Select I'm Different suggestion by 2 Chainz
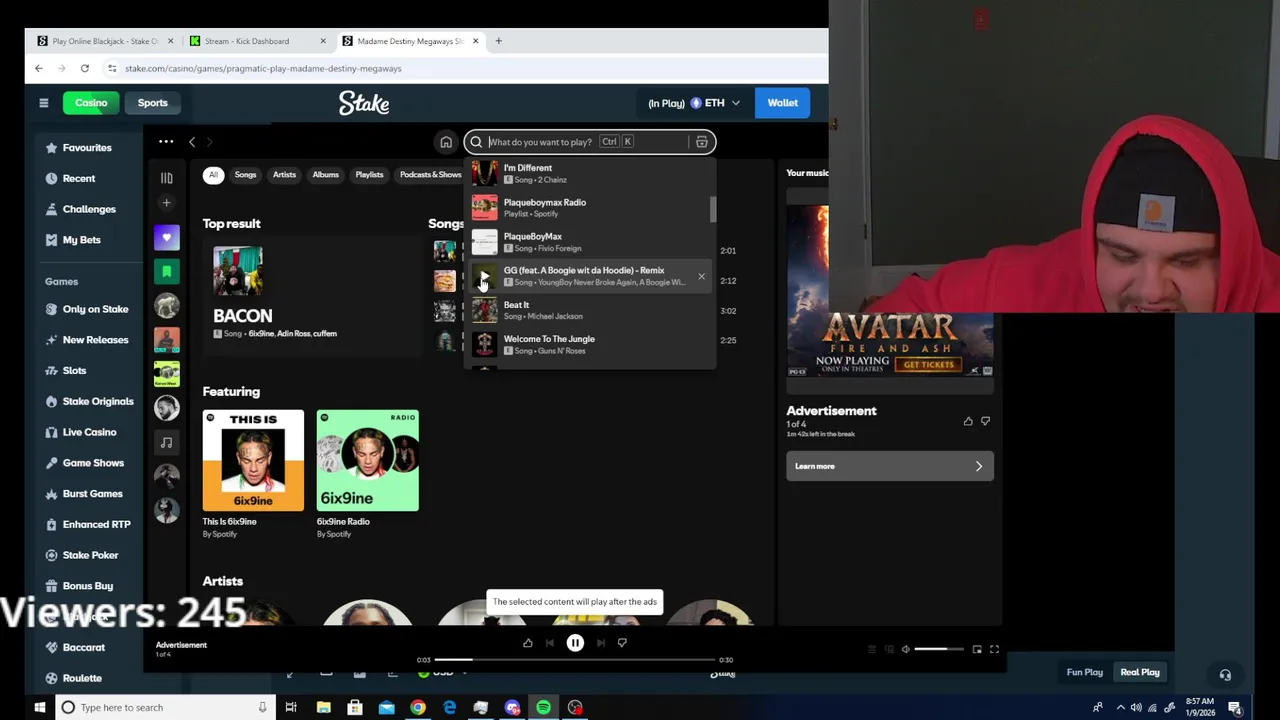Viewport: 1280px width, 720px height. click(x=590, y=173)
